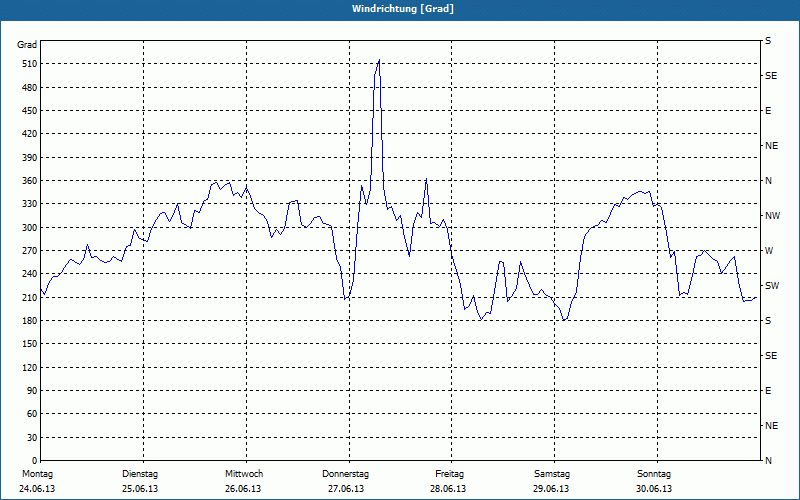This screenshot has height=500, width=800.
Task: Select the S compass label at the 180 gridline
Action: (768, 321)
